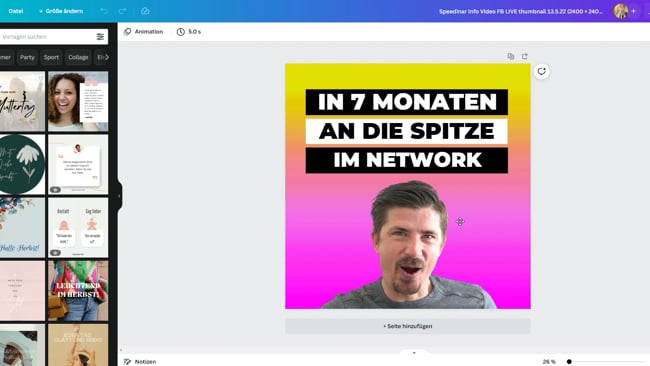Click the 26 % zoom value
650x366 pixels.
click(x=549, y=361)
